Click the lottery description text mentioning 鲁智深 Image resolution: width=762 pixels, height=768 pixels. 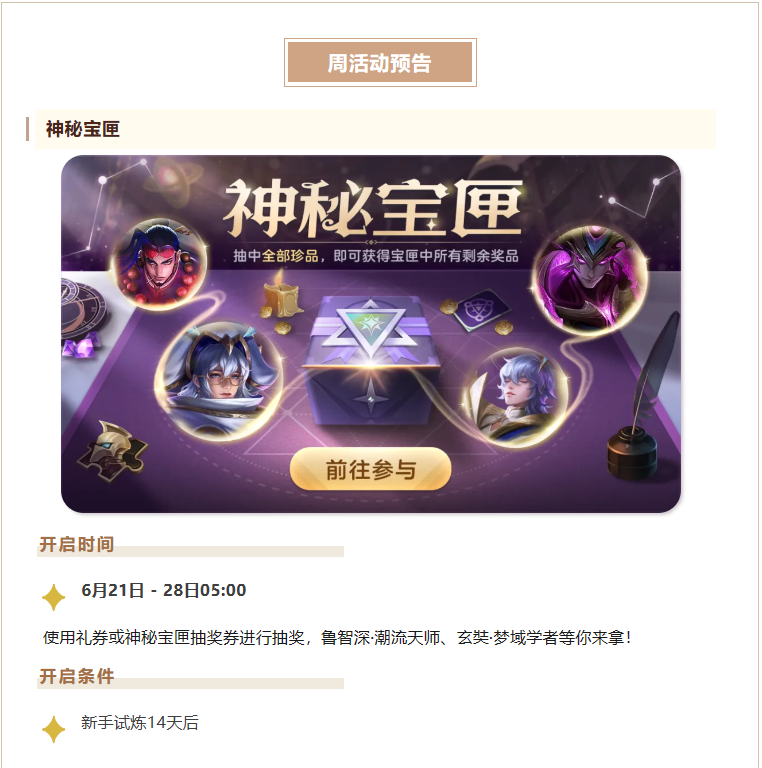tap(338, 638)
